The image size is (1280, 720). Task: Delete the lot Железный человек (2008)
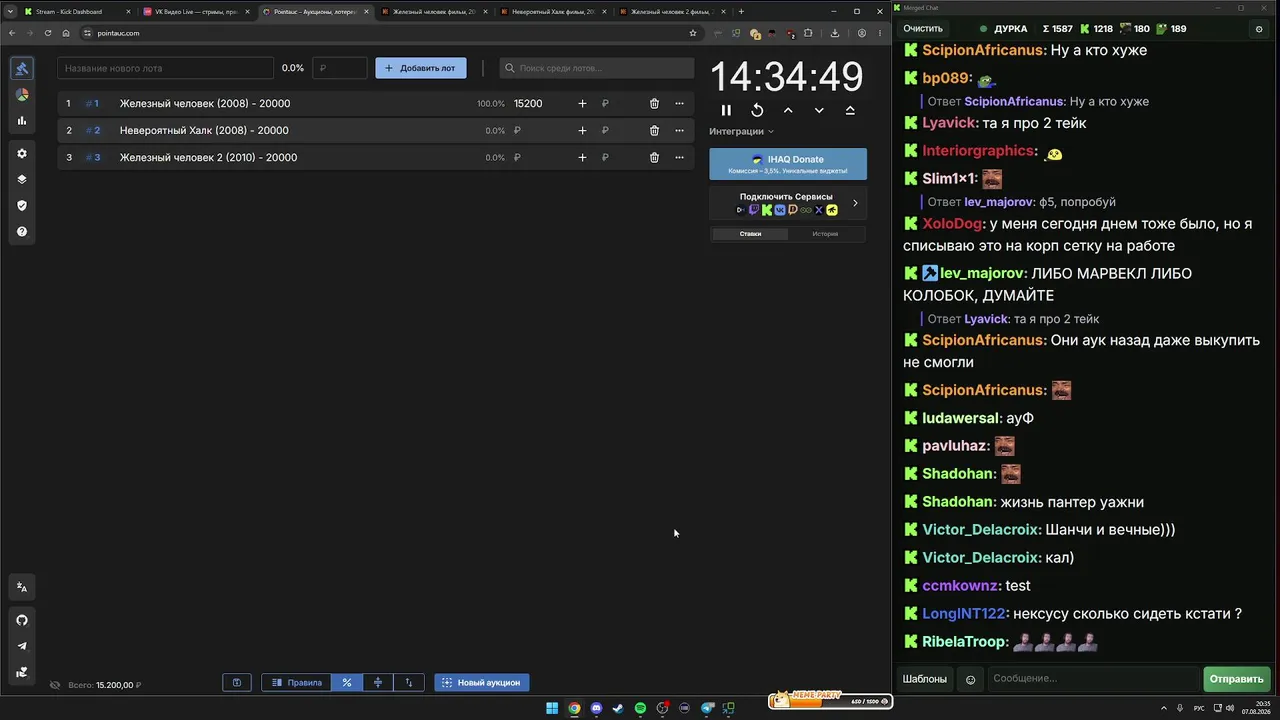pos(654,103)
